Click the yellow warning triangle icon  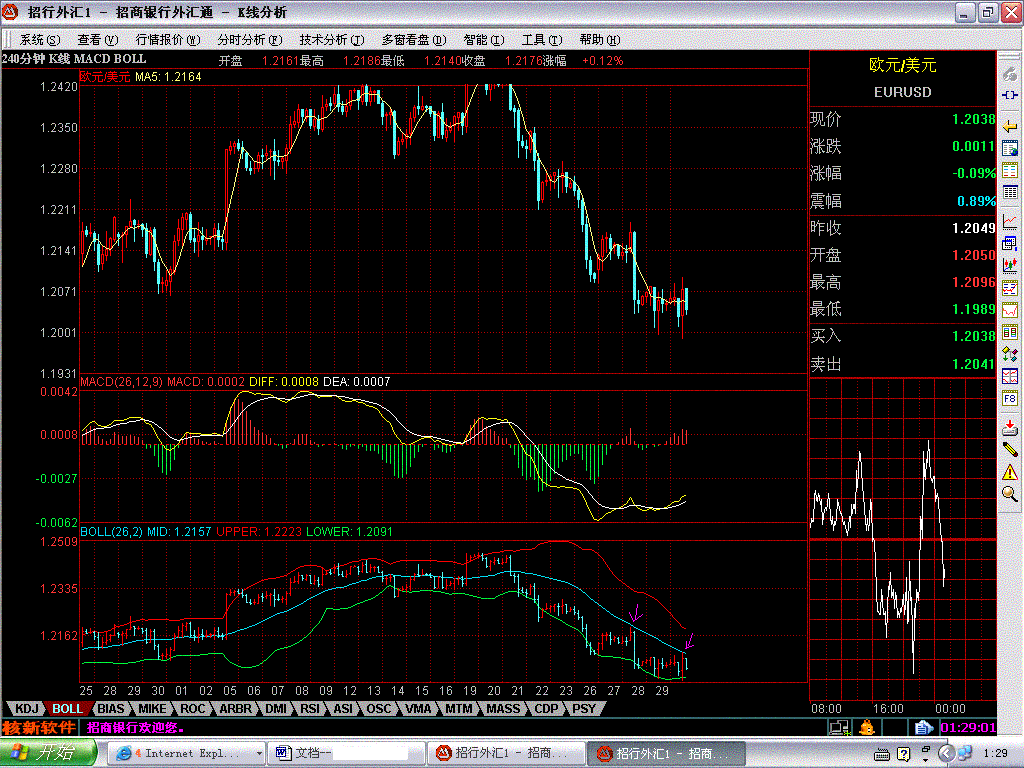click(1010, 471)
